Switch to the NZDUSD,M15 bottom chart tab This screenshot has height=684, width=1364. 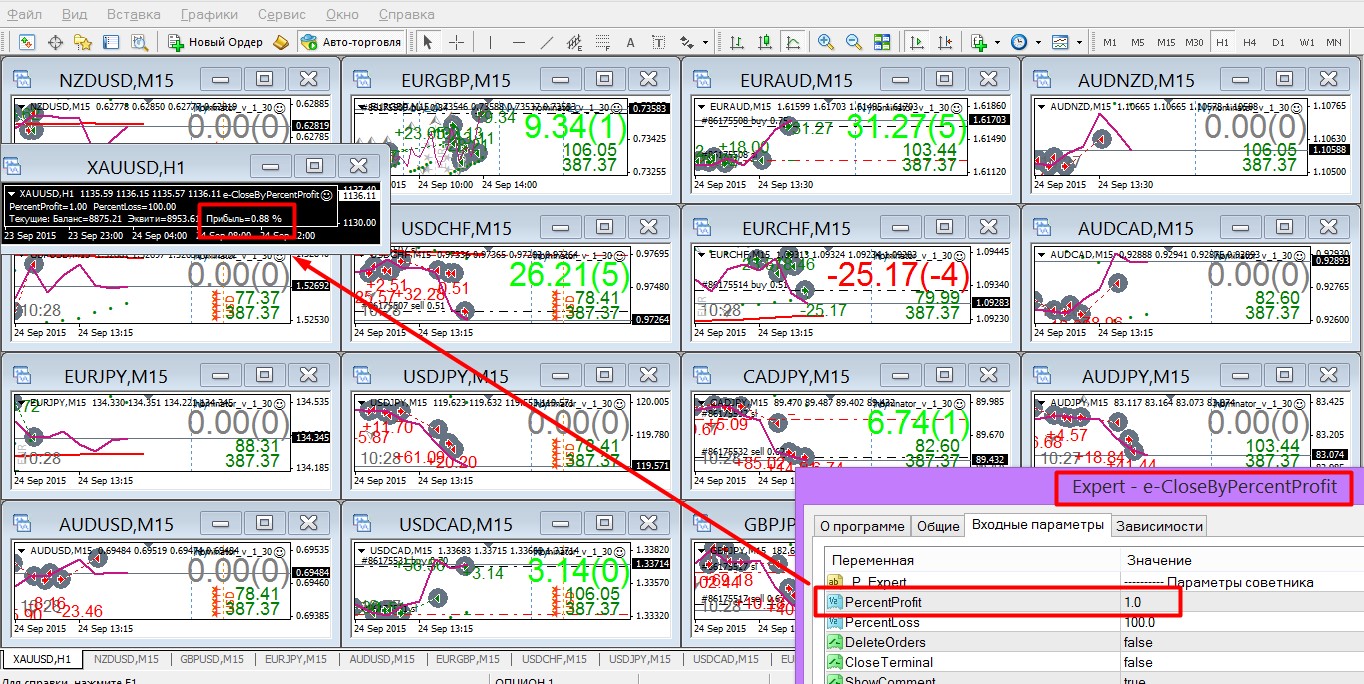(125, 659)
